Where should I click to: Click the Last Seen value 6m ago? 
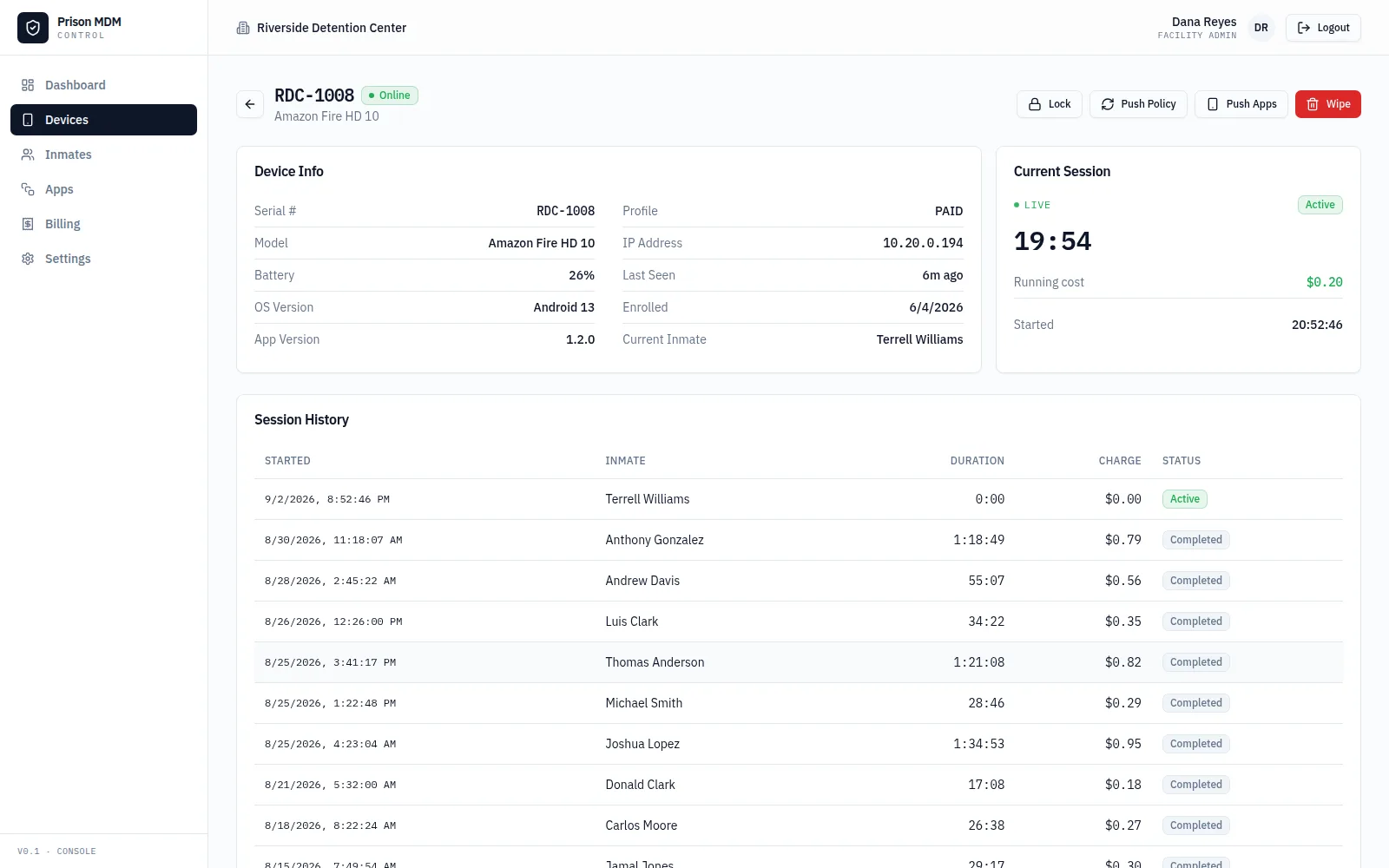pos(943,275)
